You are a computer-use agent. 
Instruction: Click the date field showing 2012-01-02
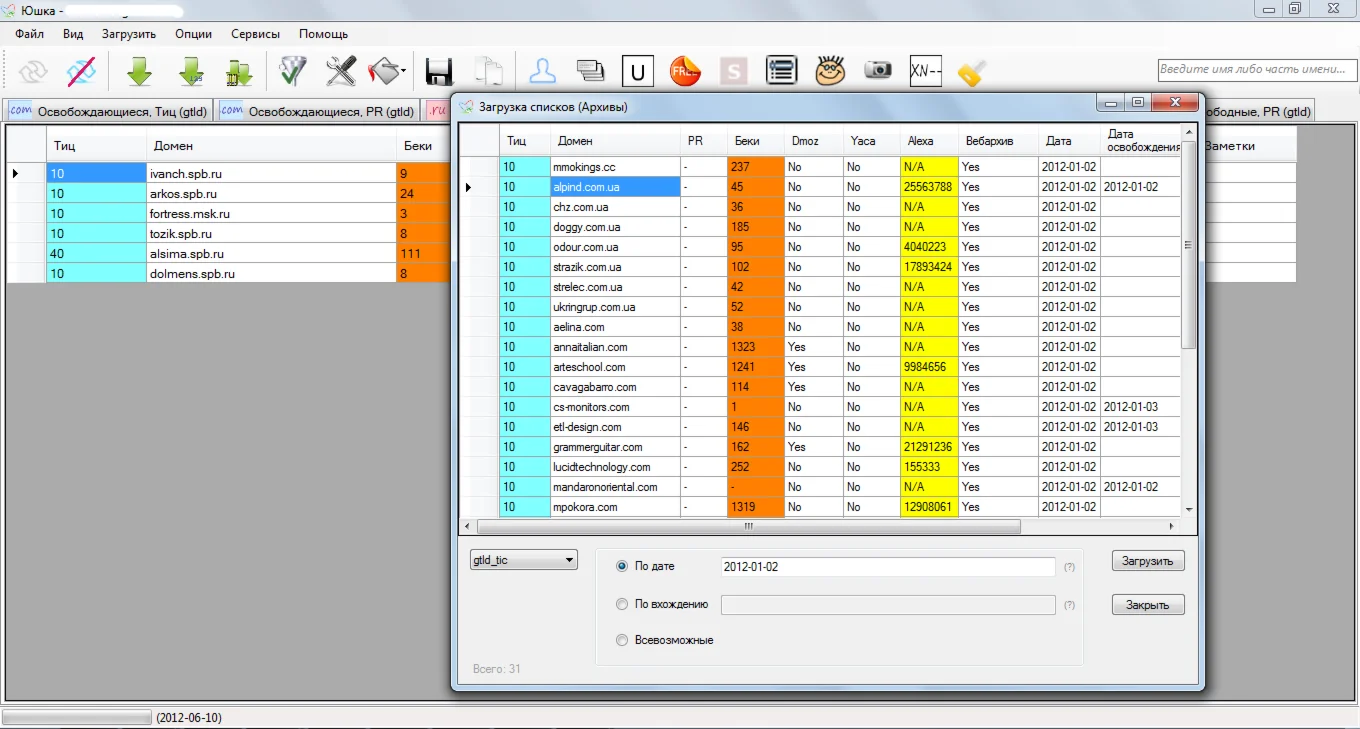(x=887, y=567)
